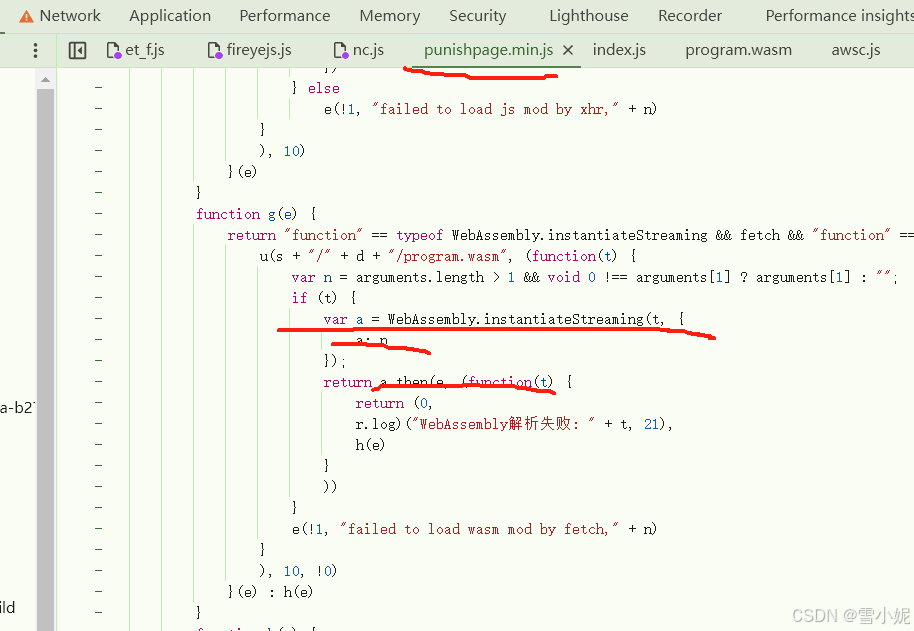
Task: Open the index.js file tab
Action: [x=619, y=50]
